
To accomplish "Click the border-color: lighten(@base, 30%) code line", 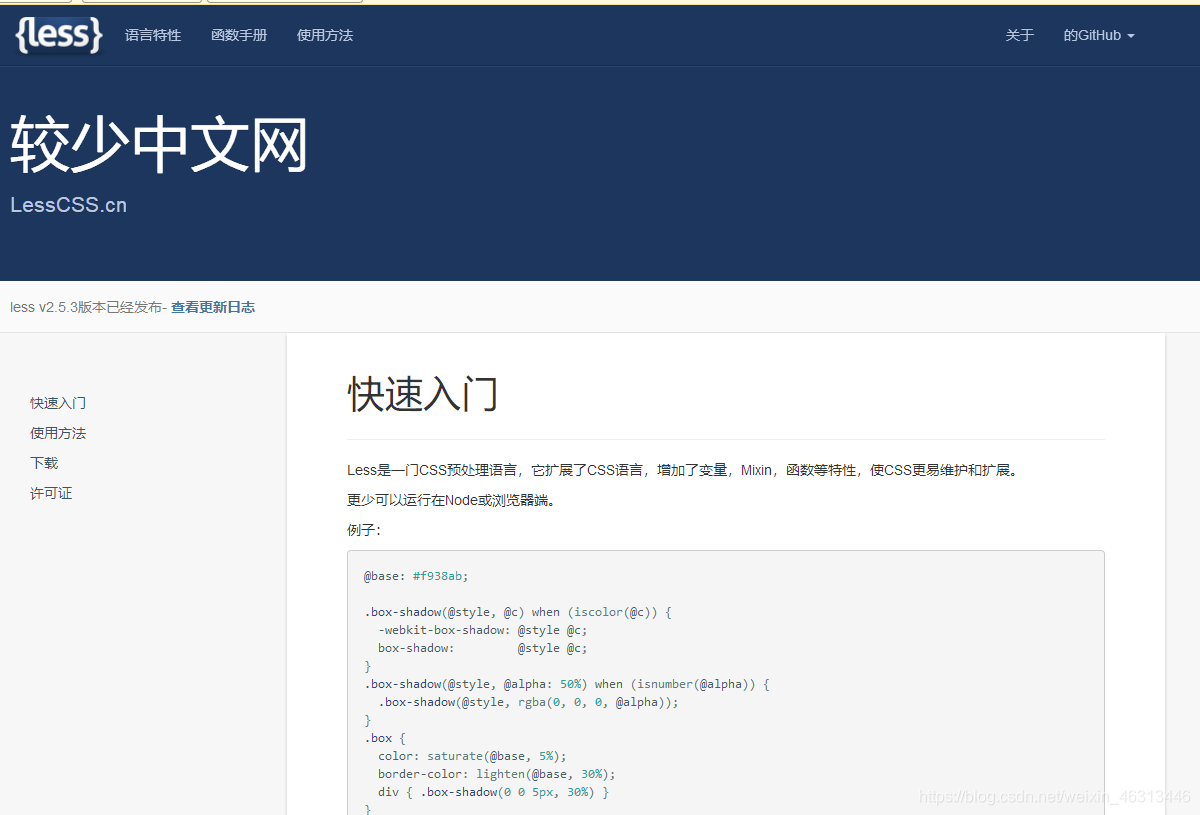I will [x=497, y=774].
